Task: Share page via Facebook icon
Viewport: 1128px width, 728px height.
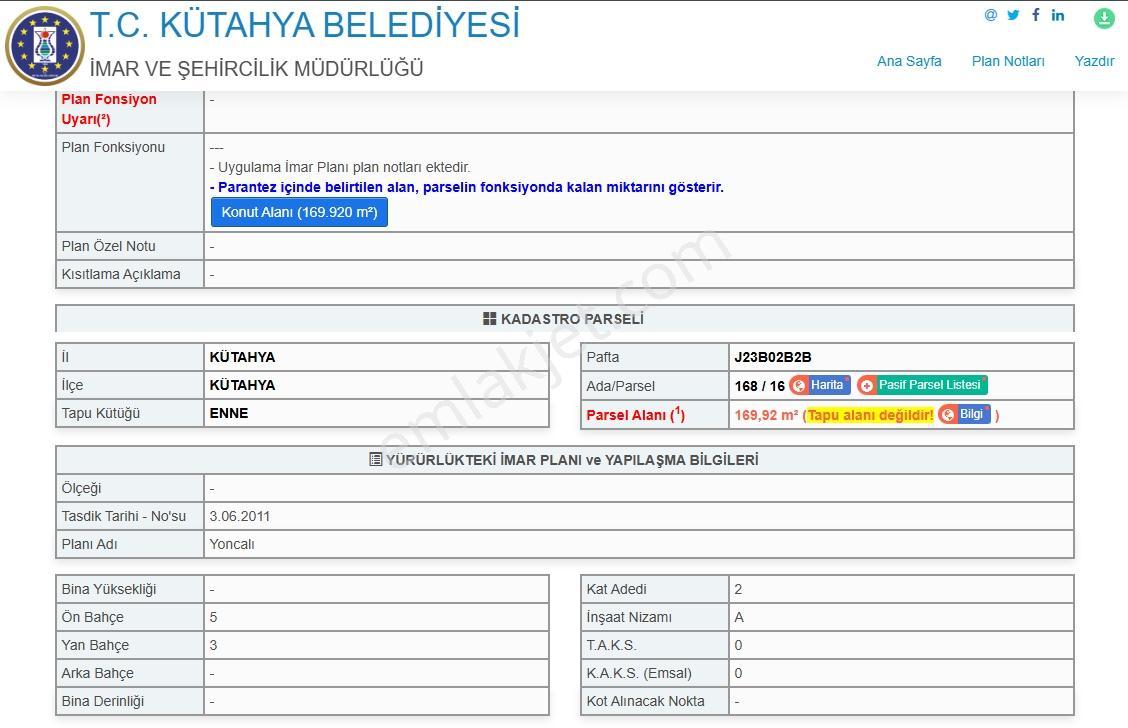Action: pyautogui.click(x=1036, y=15)
